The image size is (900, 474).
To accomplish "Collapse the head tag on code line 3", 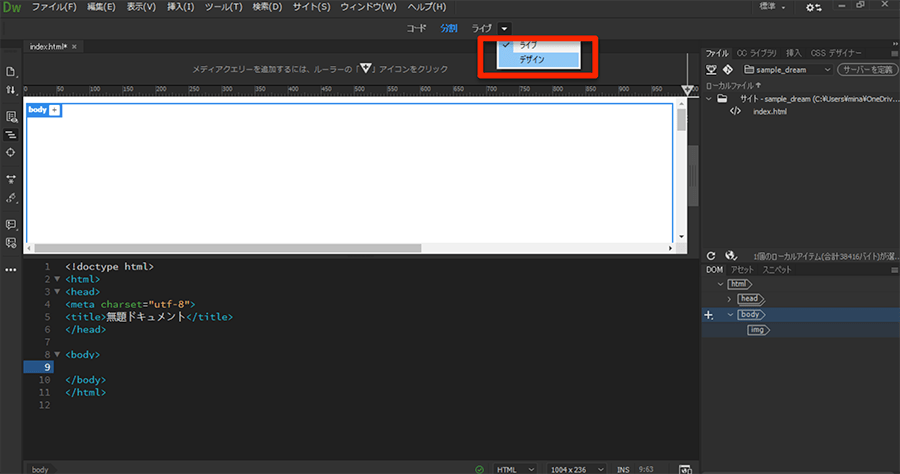I will [57, 292].
